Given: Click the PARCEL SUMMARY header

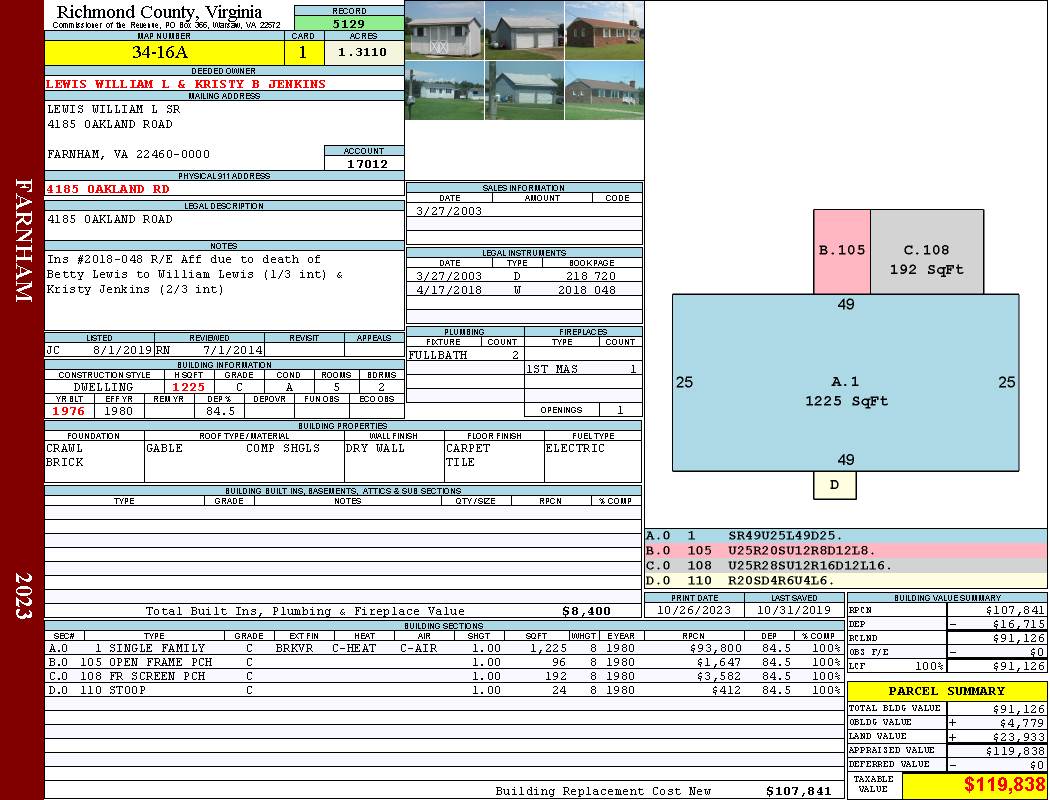Looking at the screenshot, I should (946, 691).
